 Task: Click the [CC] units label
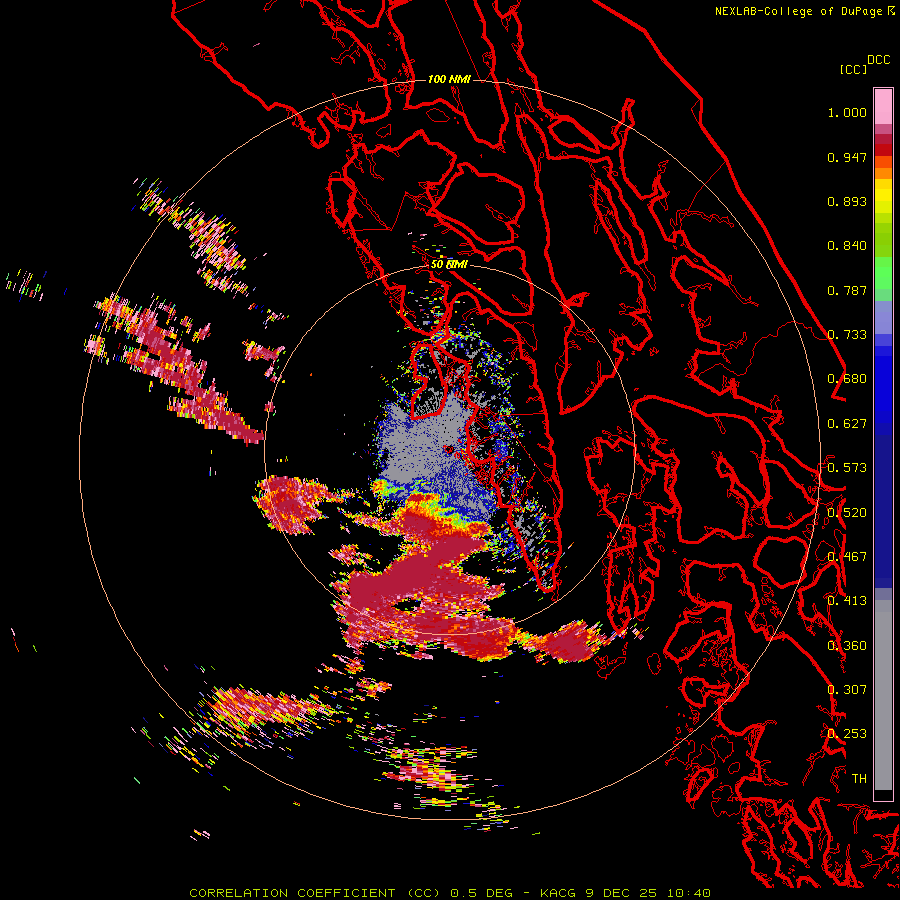[x=853, y=69]
